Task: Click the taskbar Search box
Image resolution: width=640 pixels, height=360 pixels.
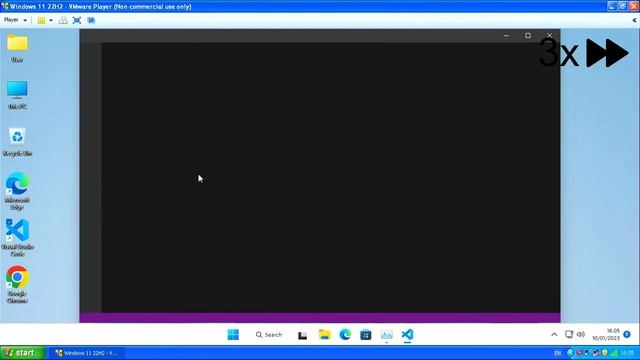Action: coord(269,335)
